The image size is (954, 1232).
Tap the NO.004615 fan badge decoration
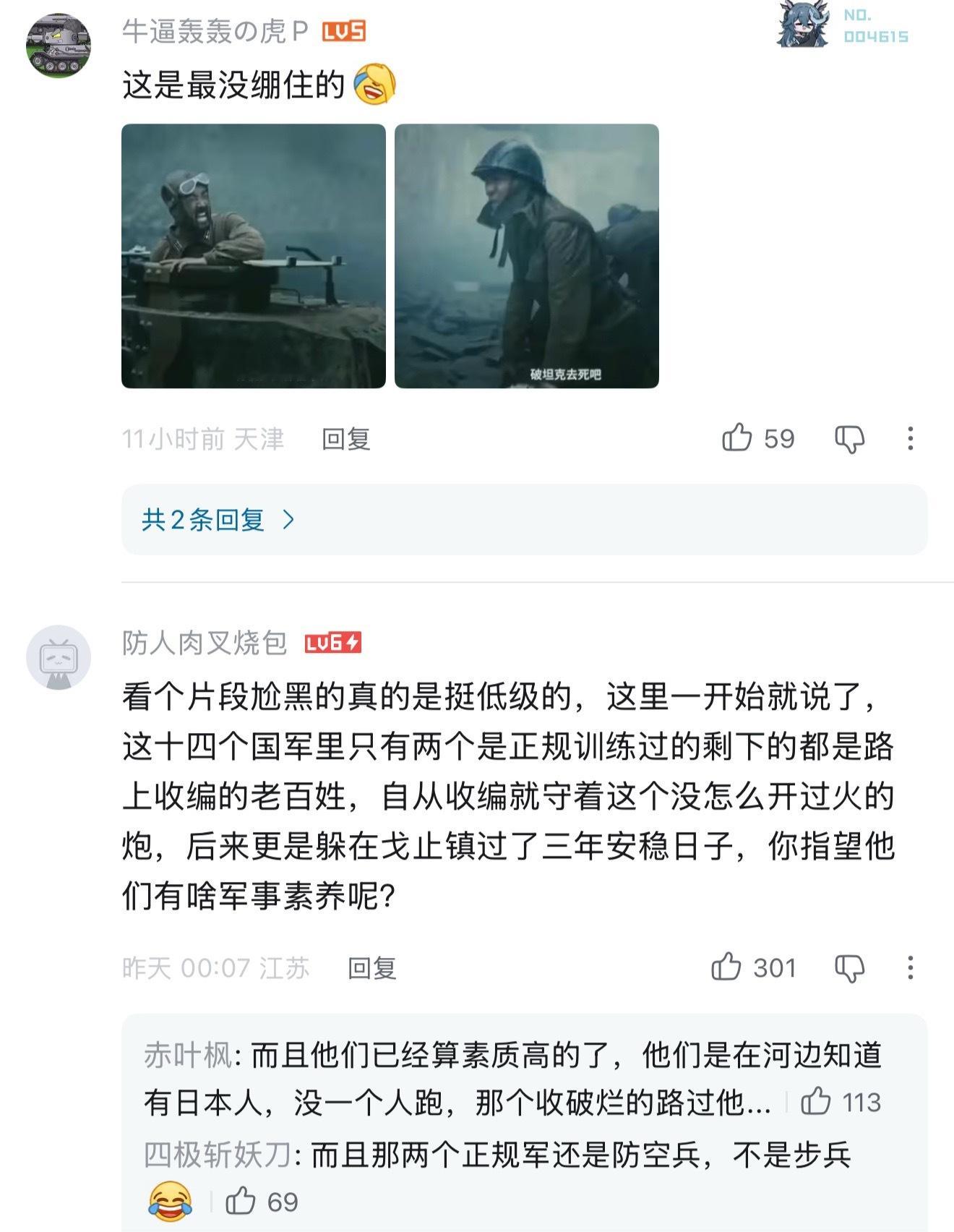(x=843, y=25)
